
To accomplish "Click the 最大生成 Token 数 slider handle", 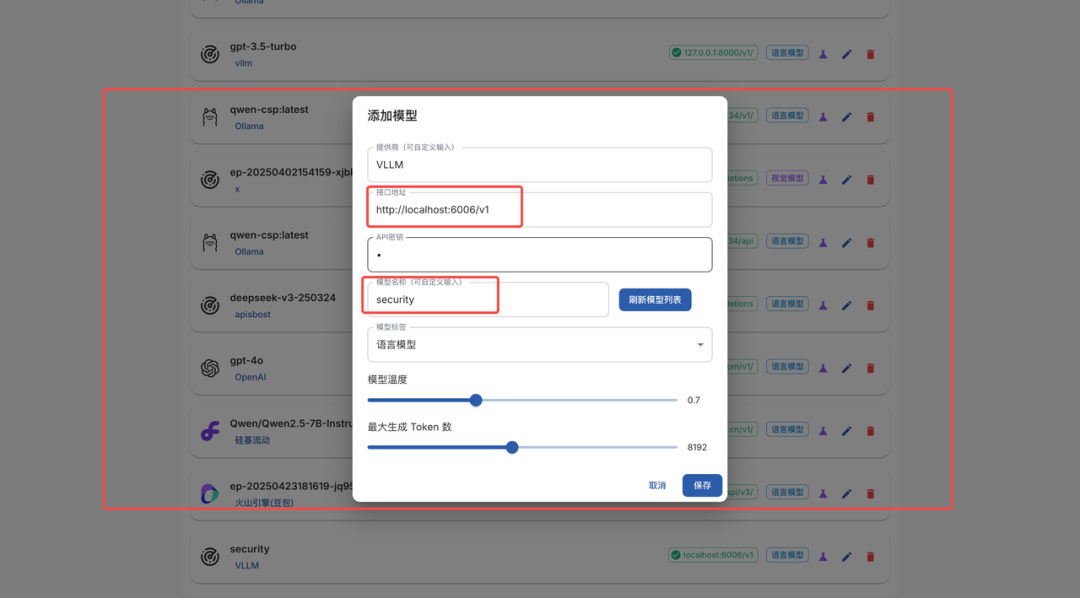I will point(512,447).
